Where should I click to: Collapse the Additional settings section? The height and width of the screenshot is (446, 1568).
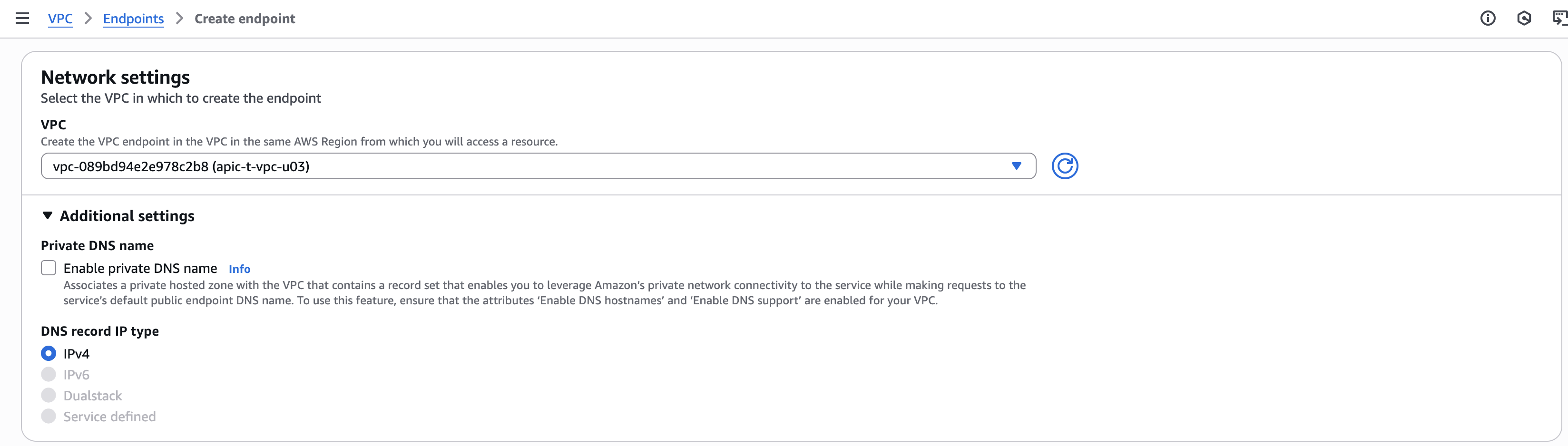click(x=48, y=215)
